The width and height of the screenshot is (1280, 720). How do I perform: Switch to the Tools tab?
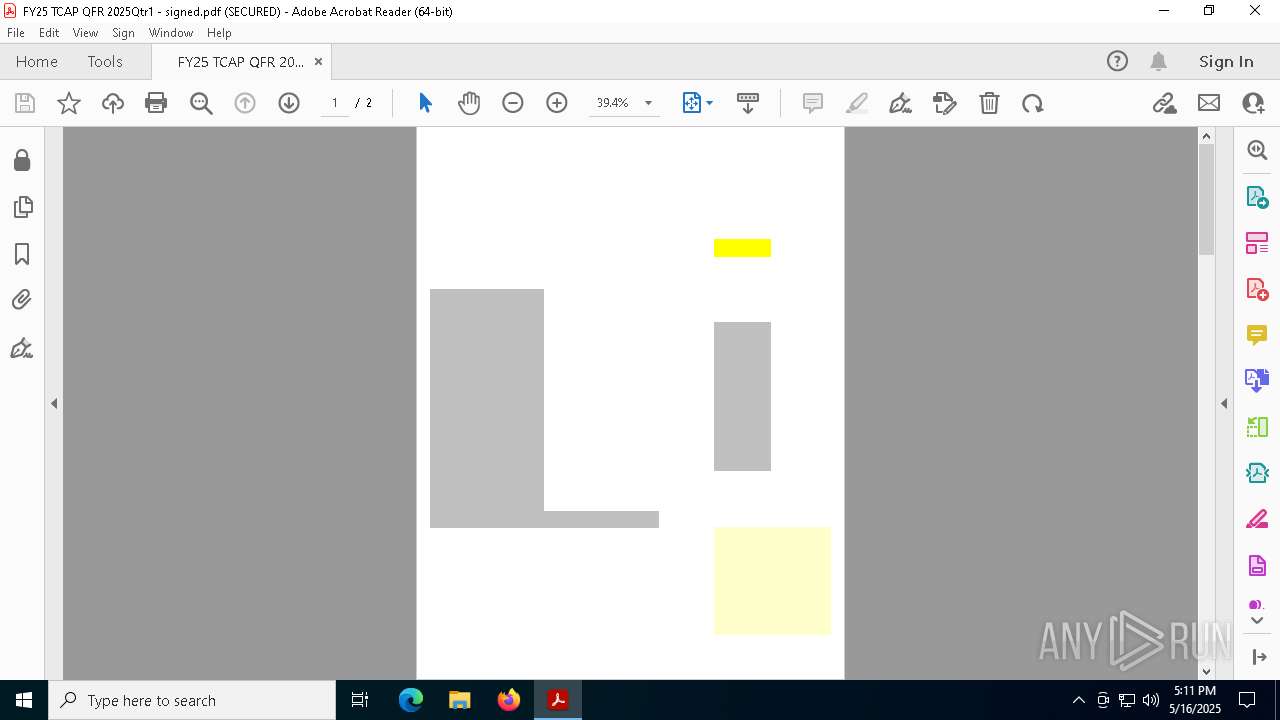[x=105, y=61]
